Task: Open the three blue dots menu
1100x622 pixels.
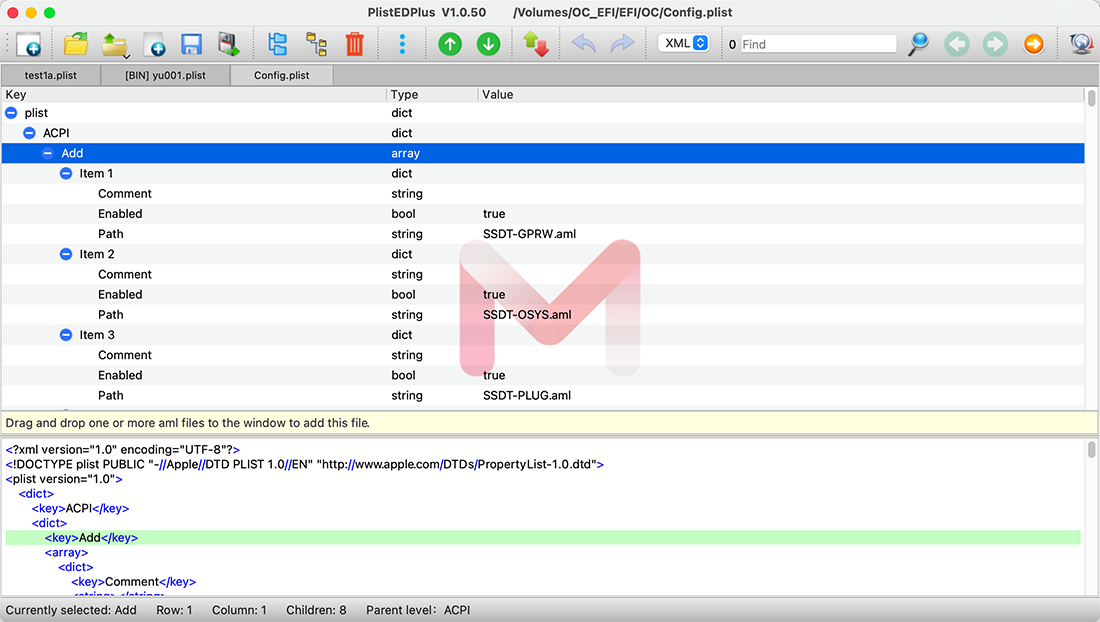Action: click(402, 44)
